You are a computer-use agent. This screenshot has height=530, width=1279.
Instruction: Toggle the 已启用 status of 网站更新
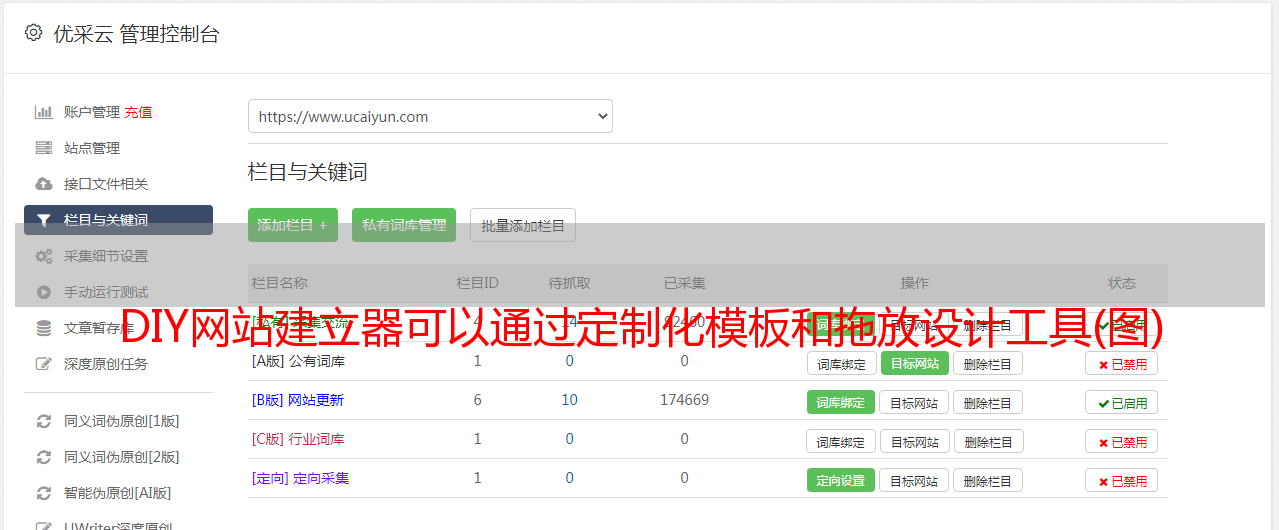click(x=1122, y=403)
